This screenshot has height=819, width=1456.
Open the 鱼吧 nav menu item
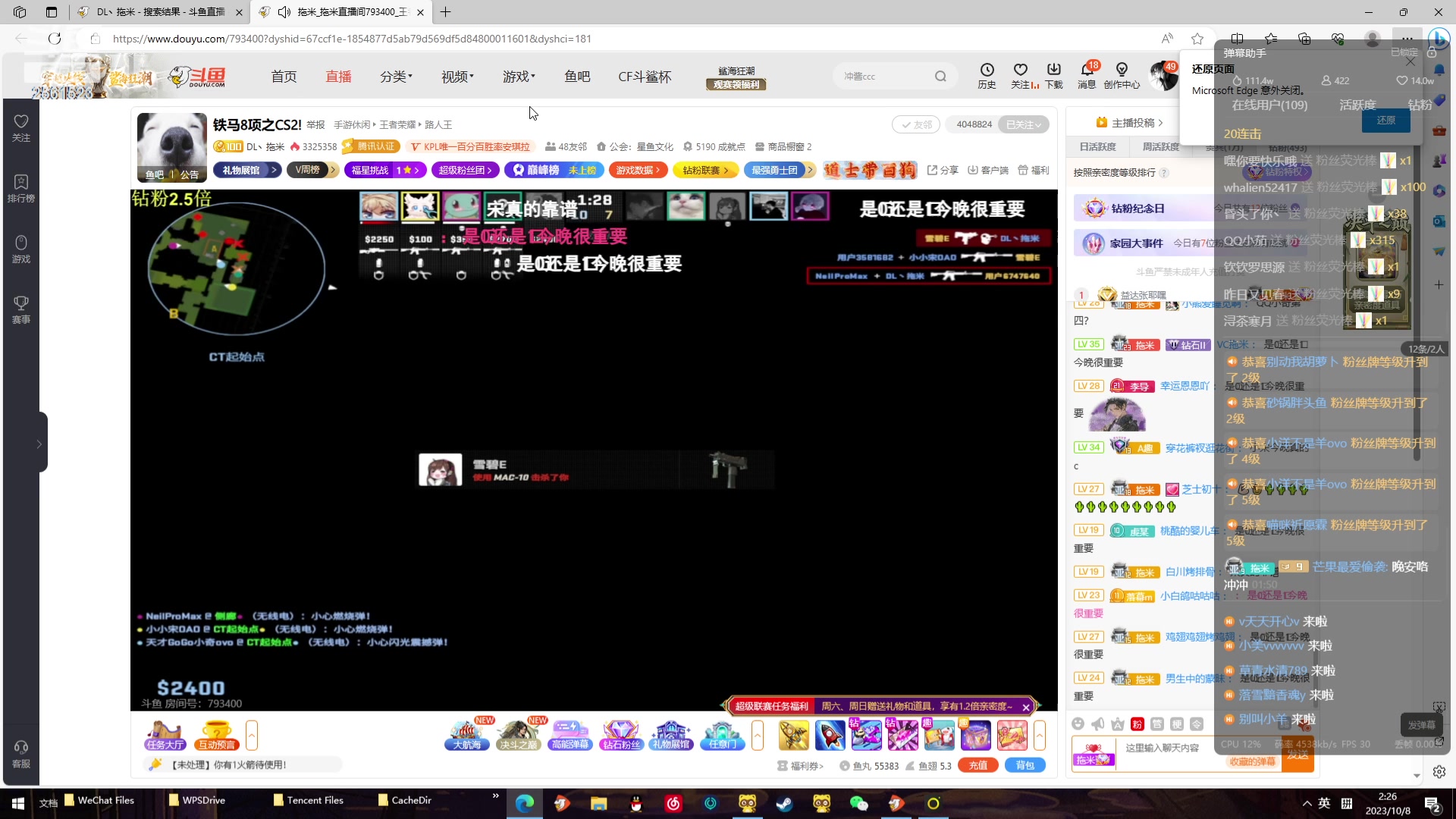coord(577,77)
